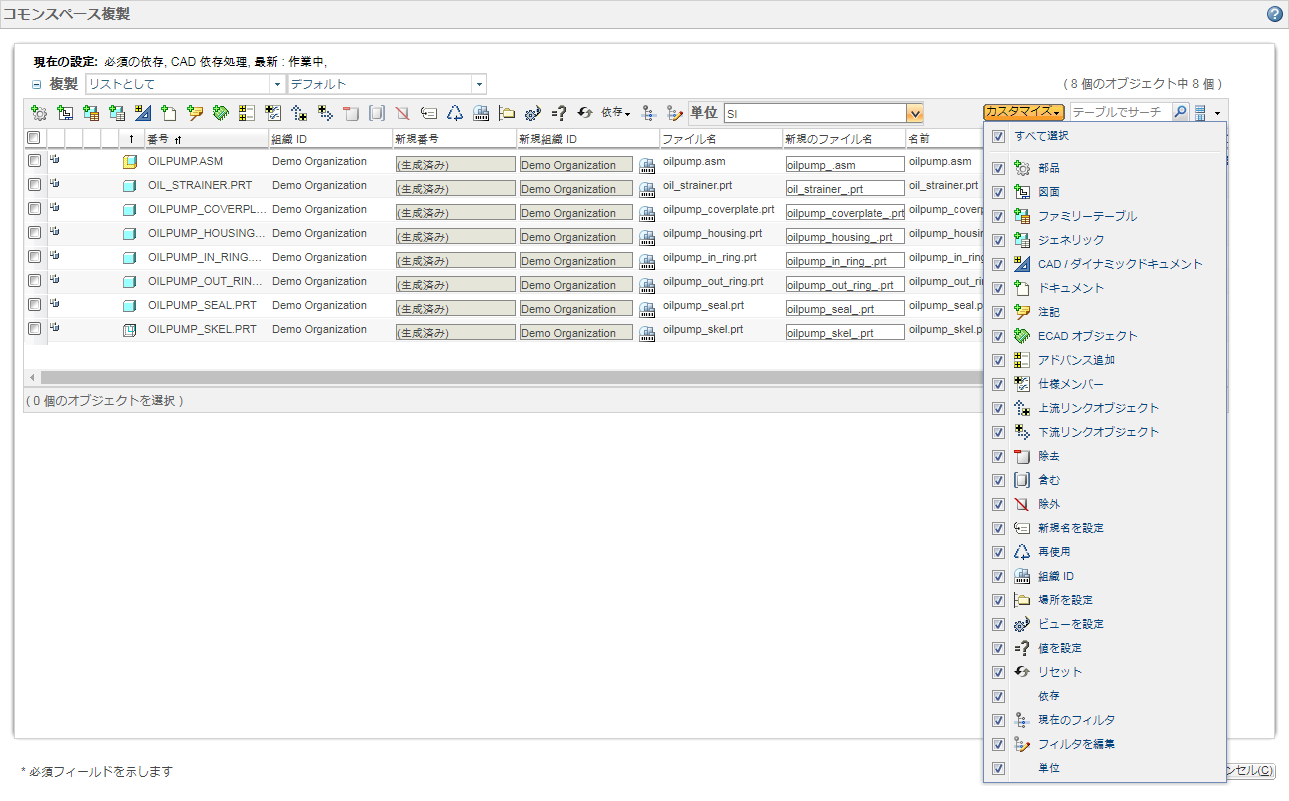Uncheck the ドキュメント option in customize menu
This screenshot has height=801, width=1289.
[998, 288]
